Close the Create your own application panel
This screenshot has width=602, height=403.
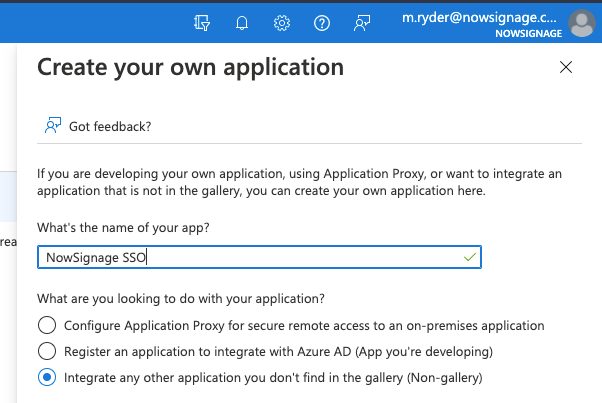(566, 68)
